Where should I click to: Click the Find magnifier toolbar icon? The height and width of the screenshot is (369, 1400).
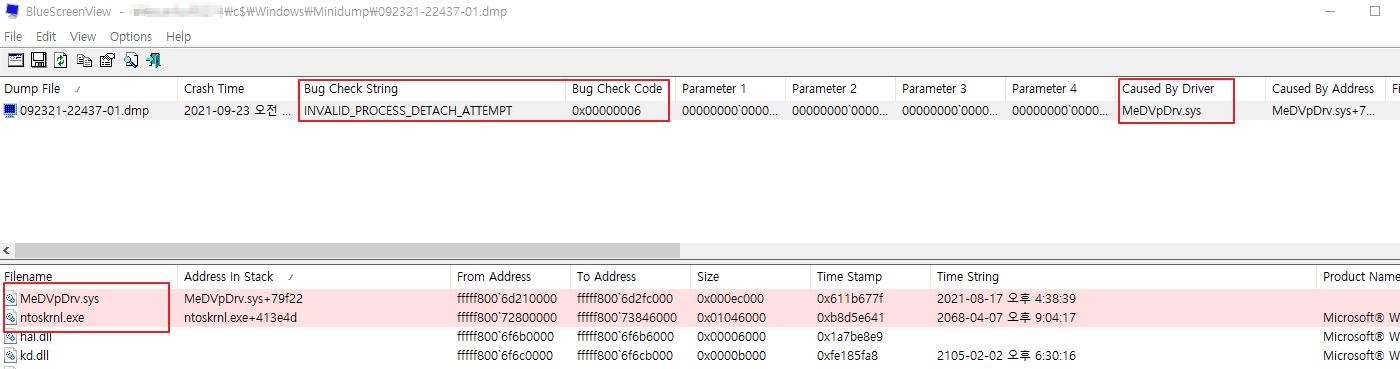pos(131,60)
